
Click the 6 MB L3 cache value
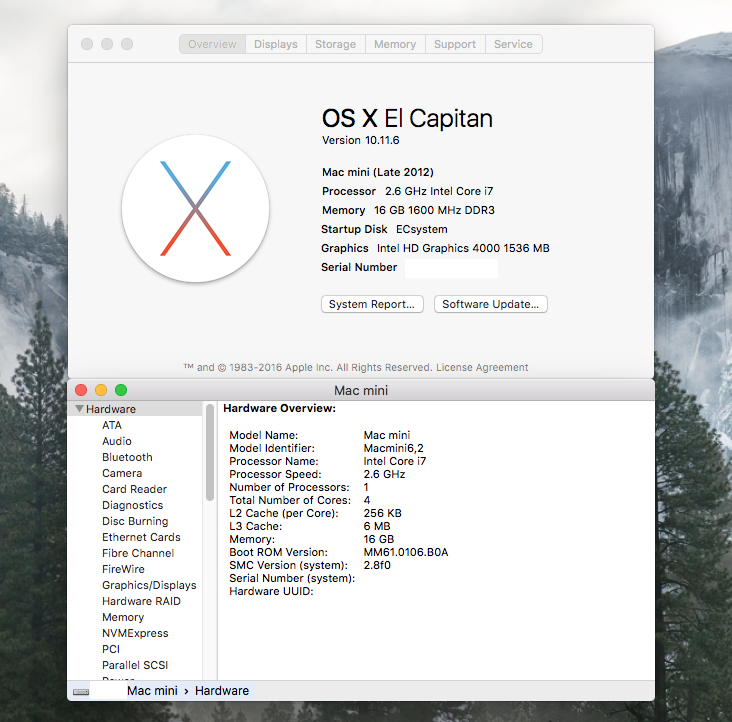tap(377, 526)
